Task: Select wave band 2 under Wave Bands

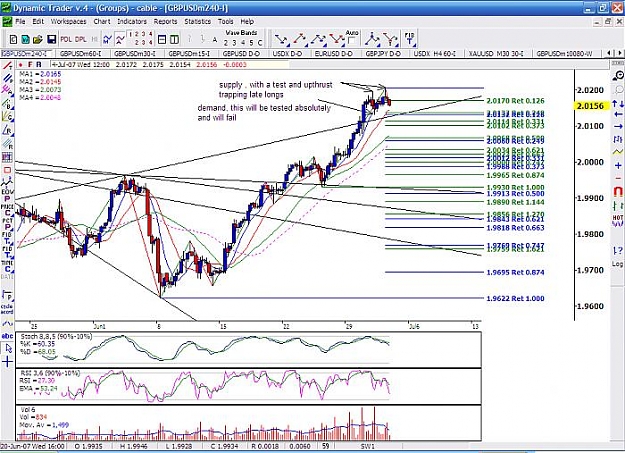Action: coord(226,43)
